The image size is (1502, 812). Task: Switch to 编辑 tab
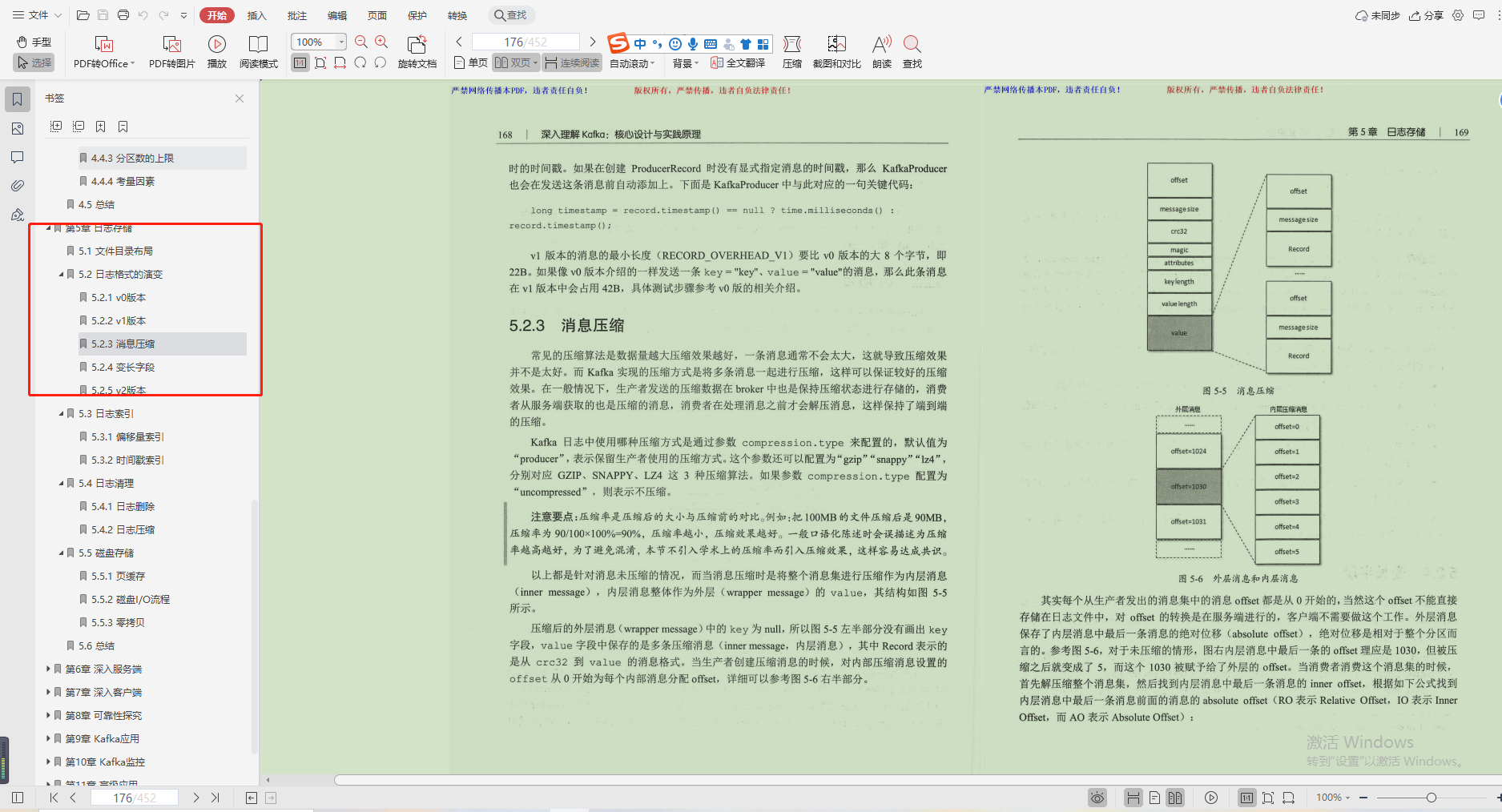tap(337, 15)
